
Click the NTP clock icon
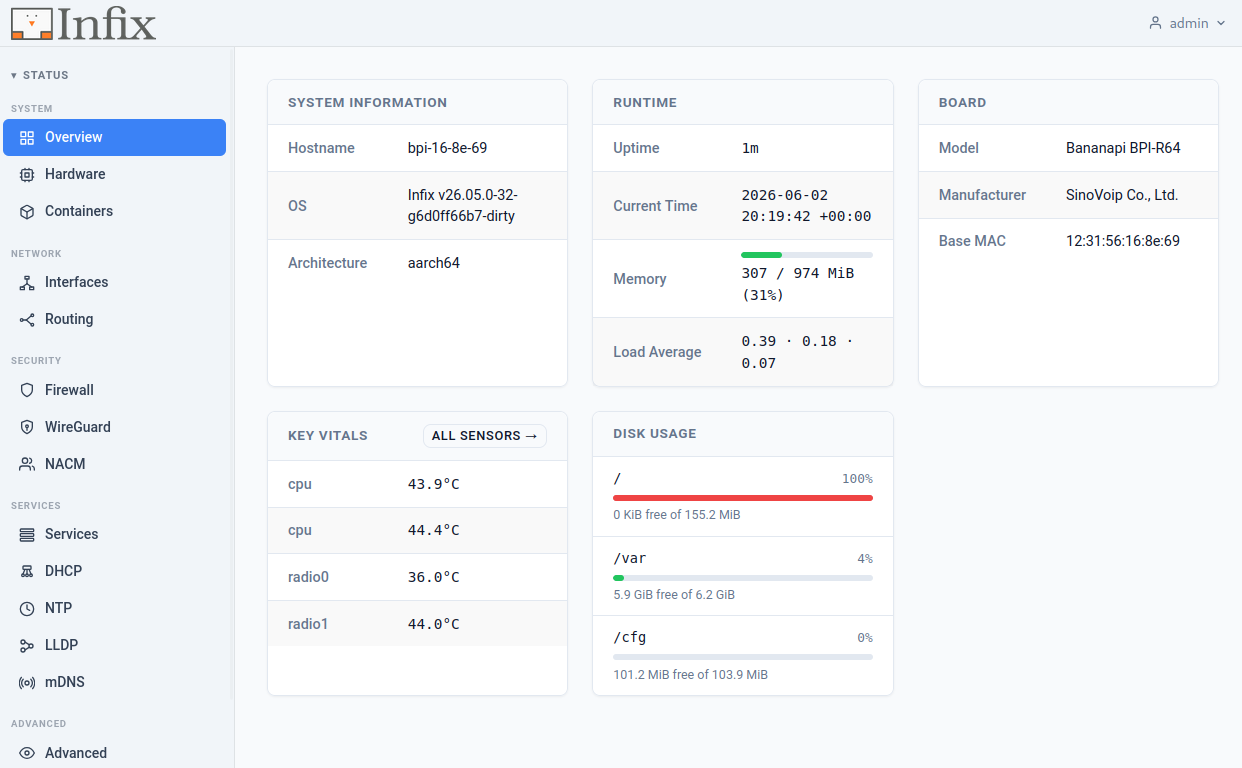pos(27,608)
